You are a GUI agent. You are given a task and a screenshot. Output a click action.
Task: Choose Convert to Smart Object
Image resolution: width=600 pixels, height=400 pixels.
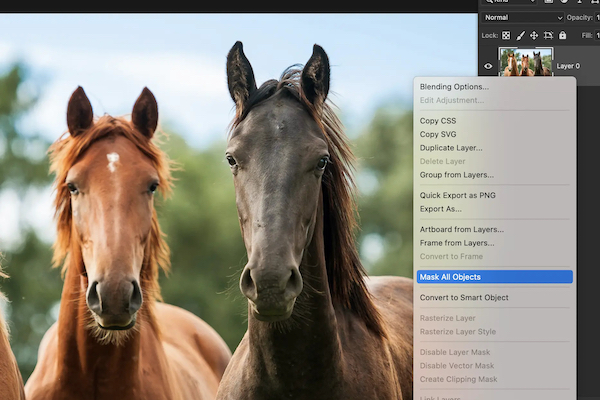pyautogui.click(x=464, y=297)
